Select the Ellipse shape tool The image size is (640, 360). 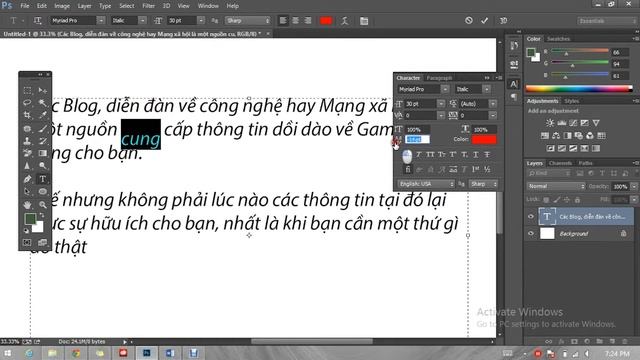click(42, 191)
